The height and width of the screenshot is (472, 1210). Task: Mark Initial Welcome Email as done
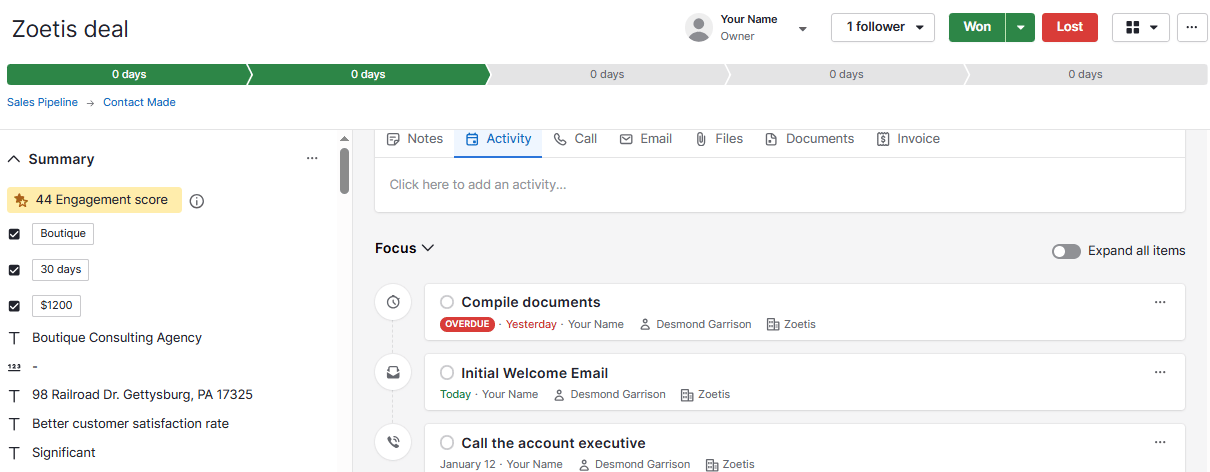point(447,373)
